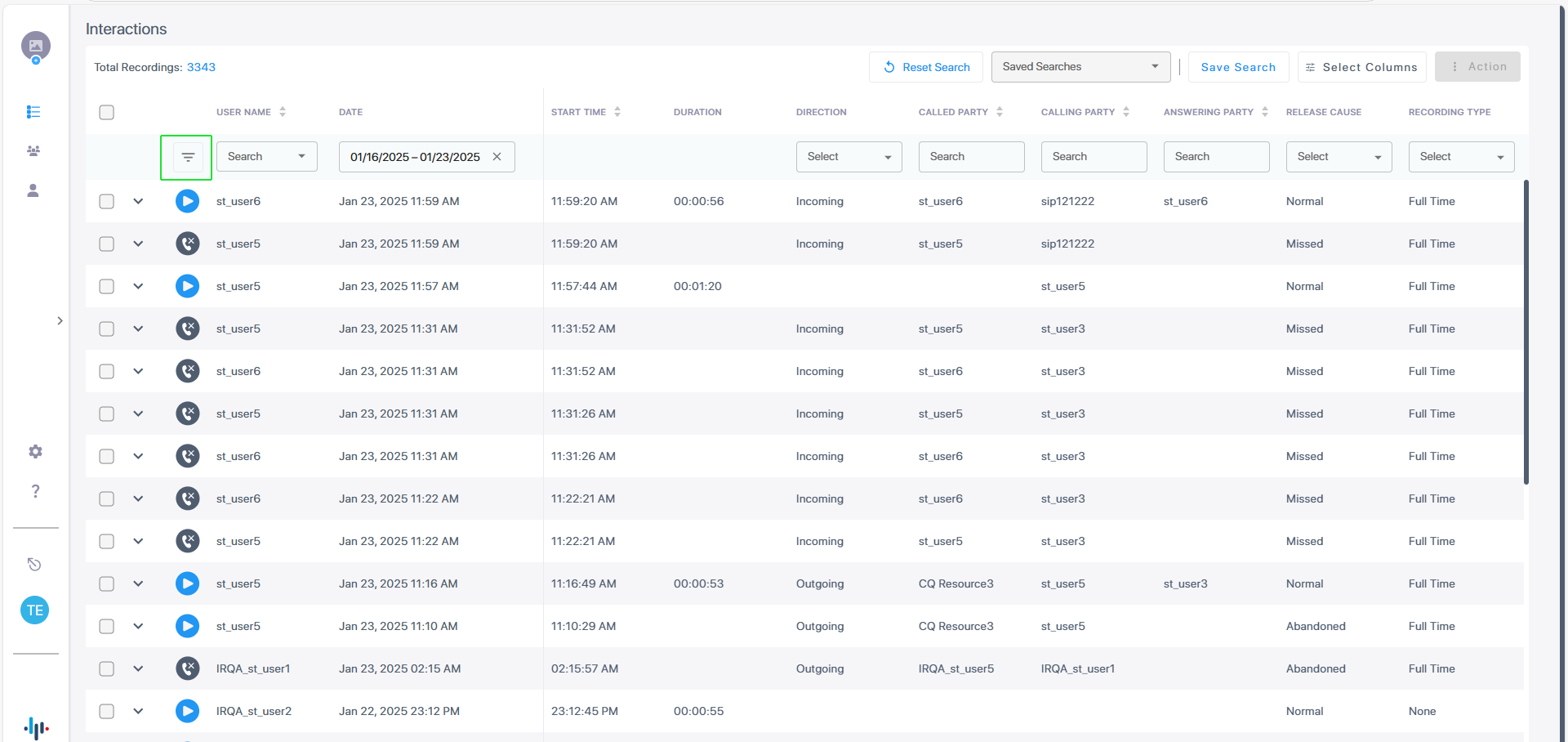1568x742 pixels.
Task: Open the interactions list icon in sidebar
Action: (33, 112)
